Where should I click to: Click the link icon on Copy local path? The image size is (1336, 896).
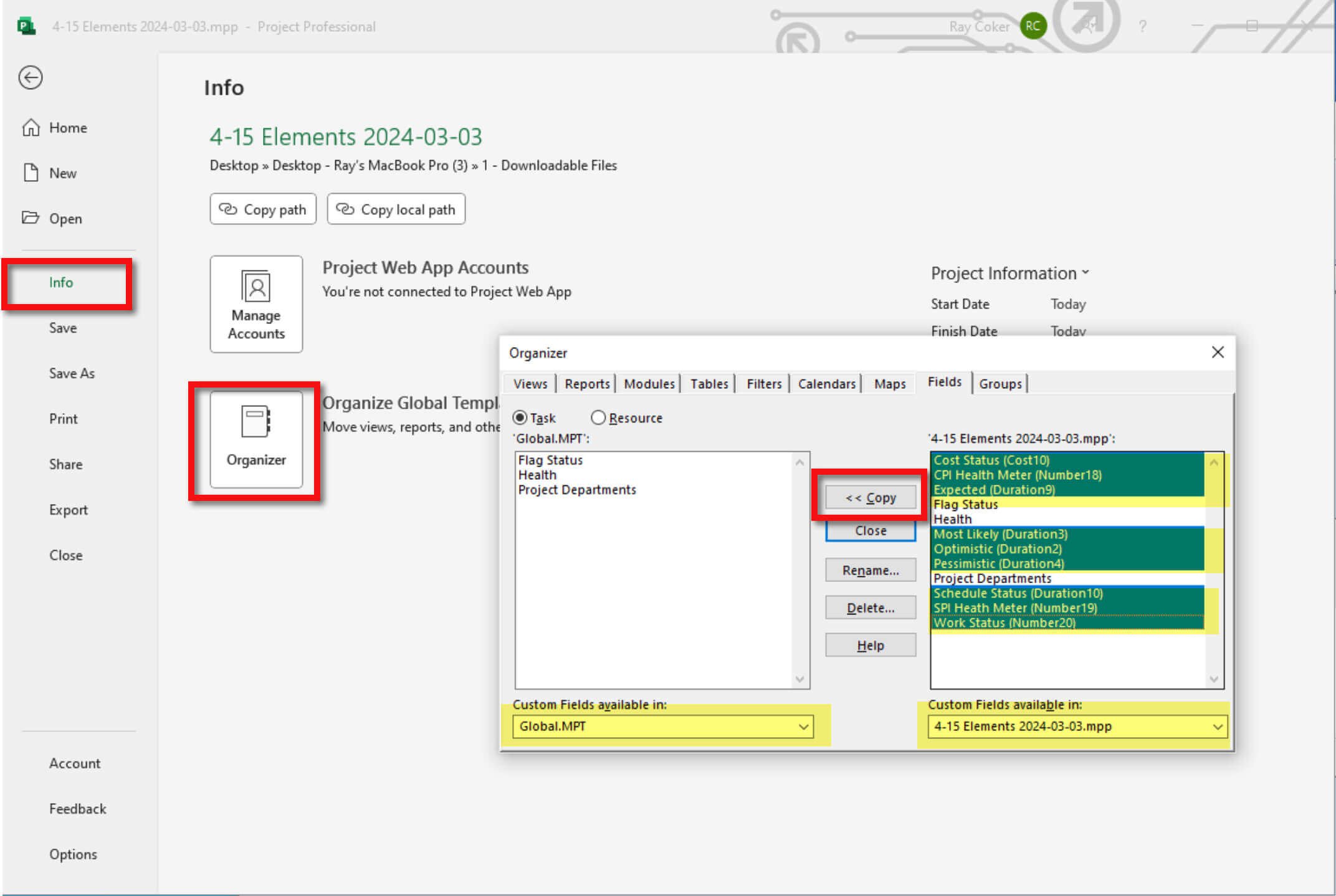345,209
